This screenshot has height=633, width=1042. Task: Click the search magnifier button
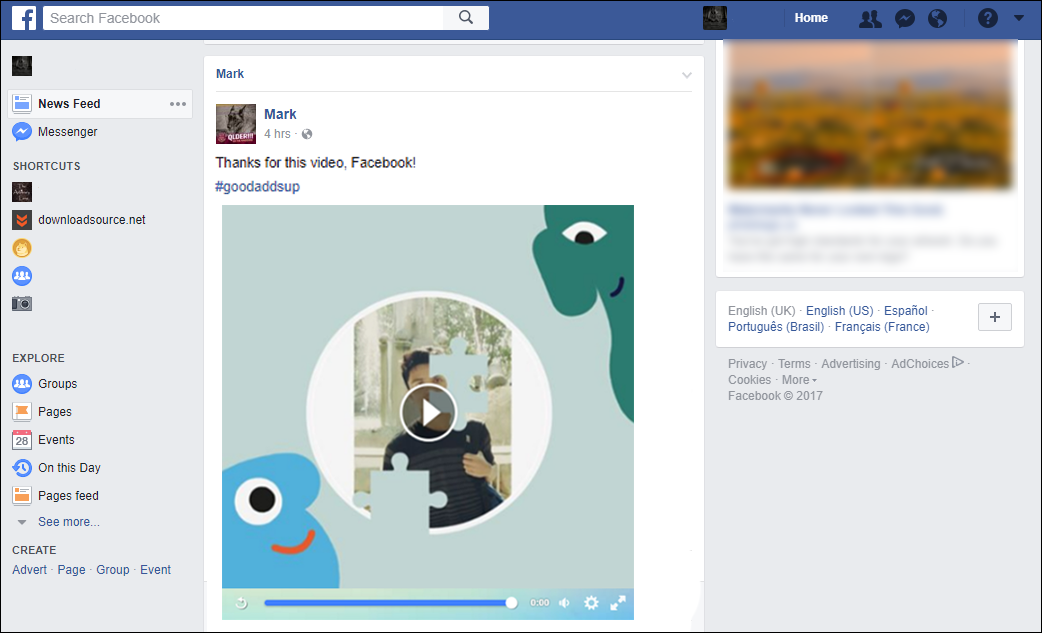466,18
